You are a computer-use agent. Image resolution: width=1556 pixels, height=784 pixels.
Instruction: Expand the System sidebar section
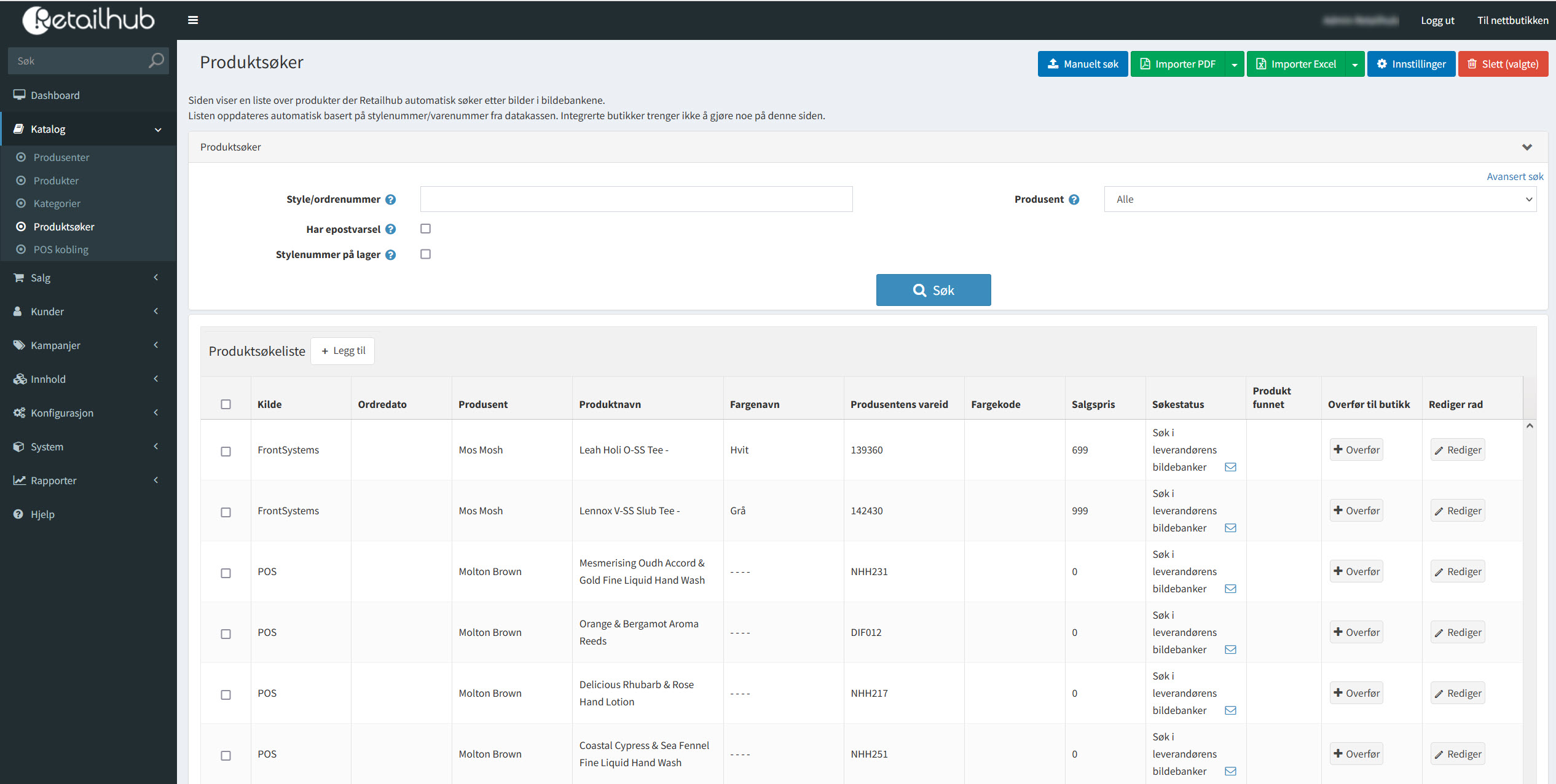pos(88,447)
